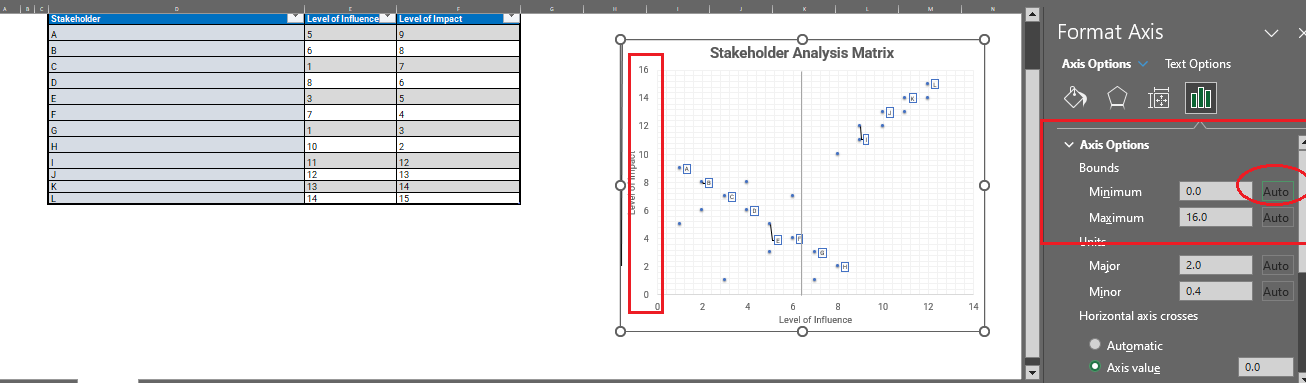Select data label K in chart
The width and height of the screenshot is (1306, 383).
pos(912,98)
